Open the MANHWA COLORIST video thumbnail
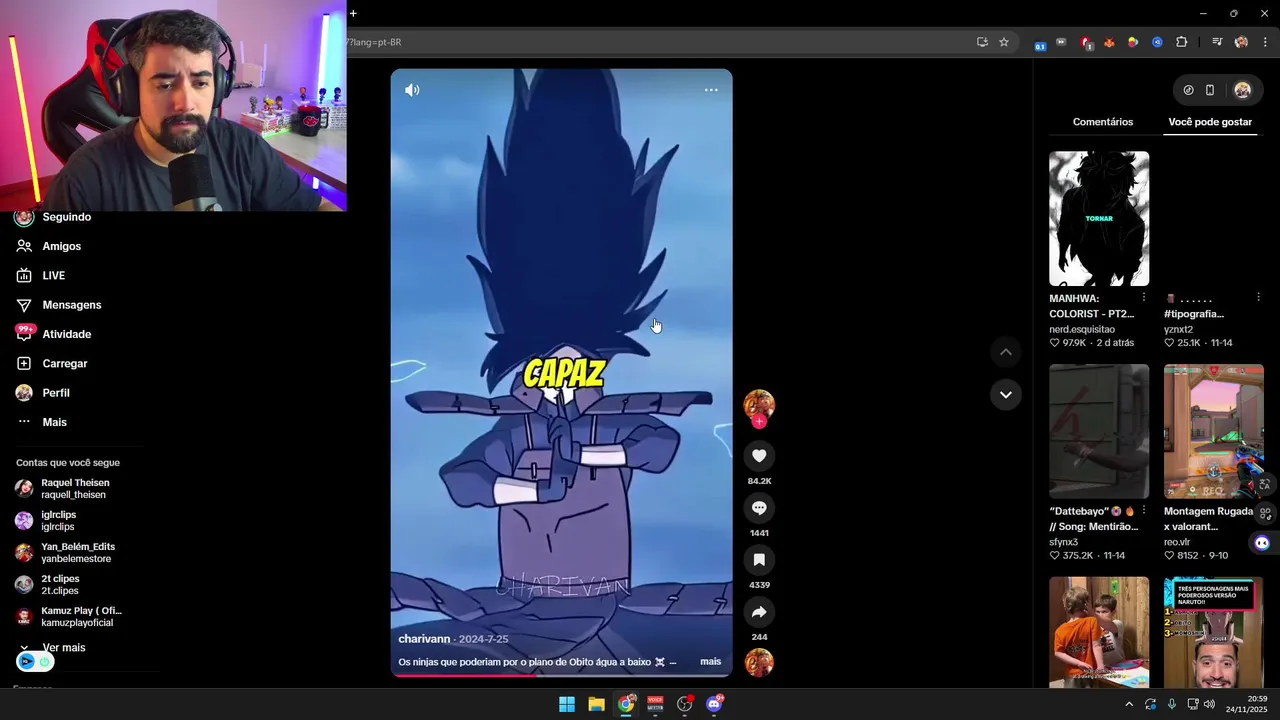 pyautogui.click(x=1099, y=219)
